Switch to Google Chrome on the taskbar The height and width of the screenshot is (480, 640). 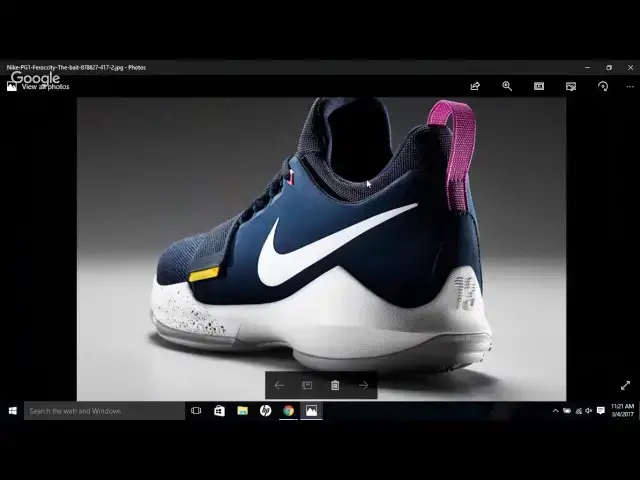289,411
